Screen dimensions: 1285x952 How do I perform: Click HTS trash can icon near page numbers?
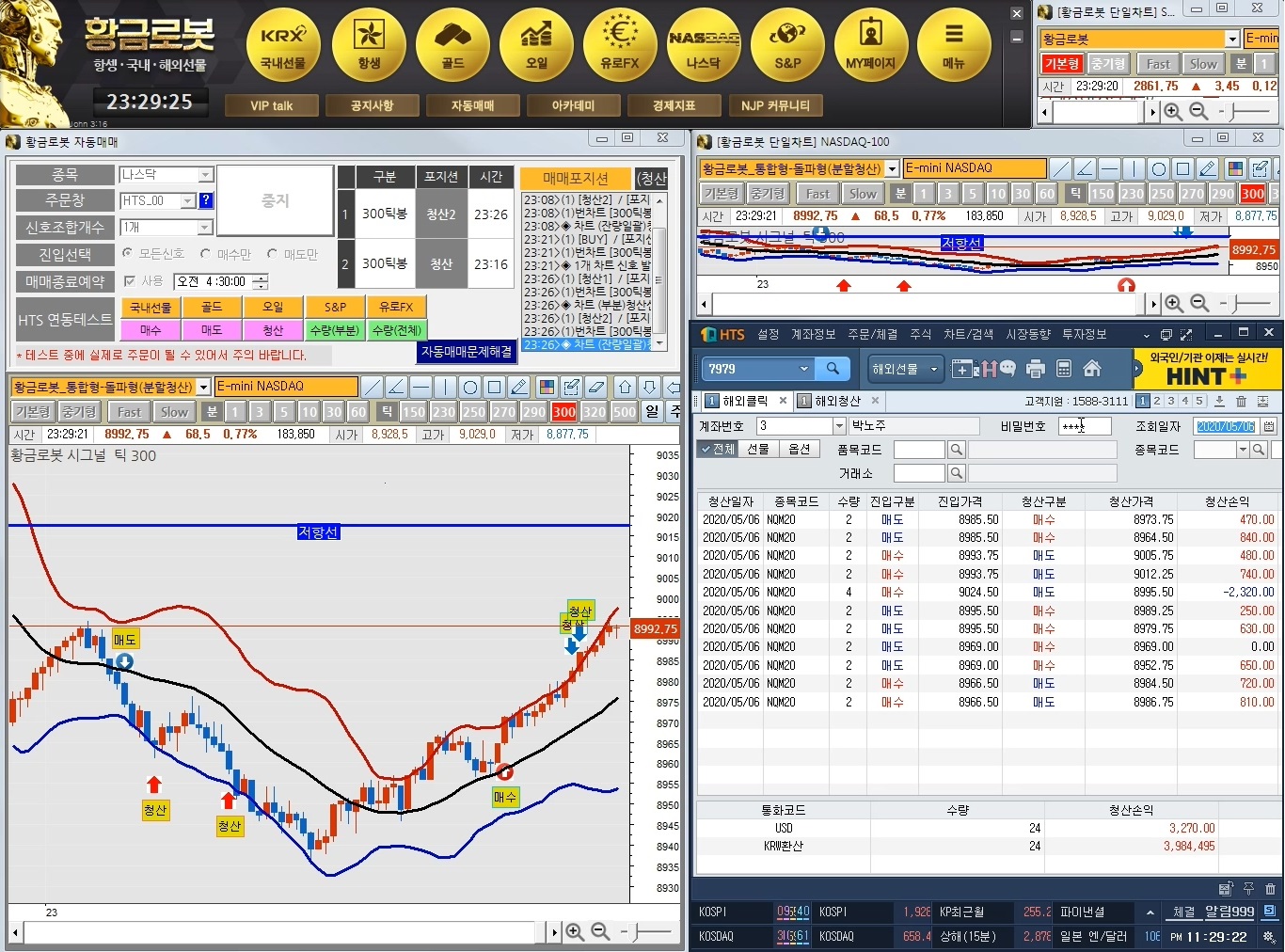coord(1241,401)
